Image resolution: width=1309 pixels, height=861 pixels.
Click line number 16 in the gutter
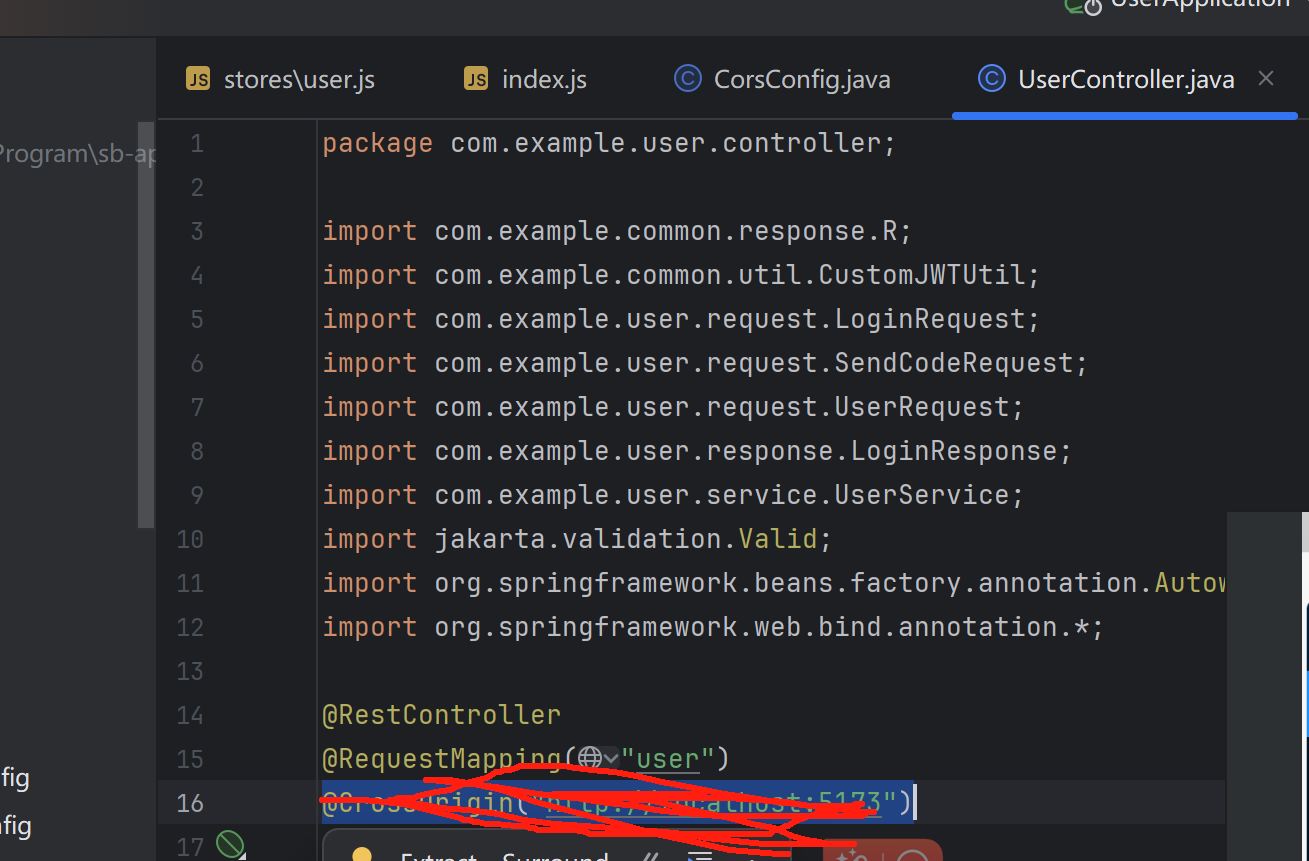[x=189, y=803]
